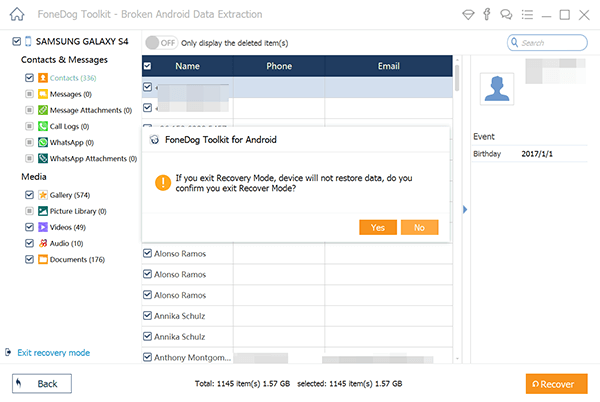
Task: Select the Documents folder icon
Action: click(x=43, y=259)
